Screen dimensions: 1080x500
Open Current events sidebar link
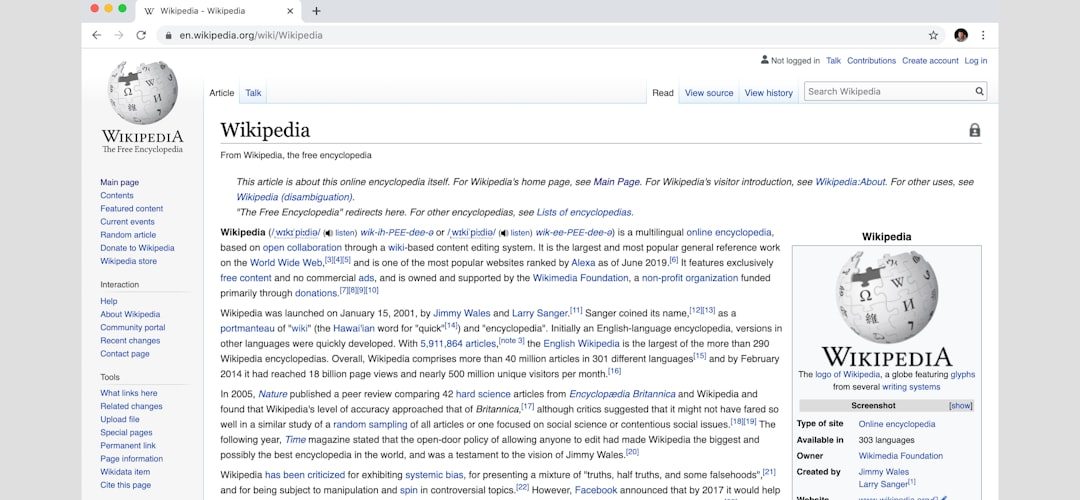point(127,222)
